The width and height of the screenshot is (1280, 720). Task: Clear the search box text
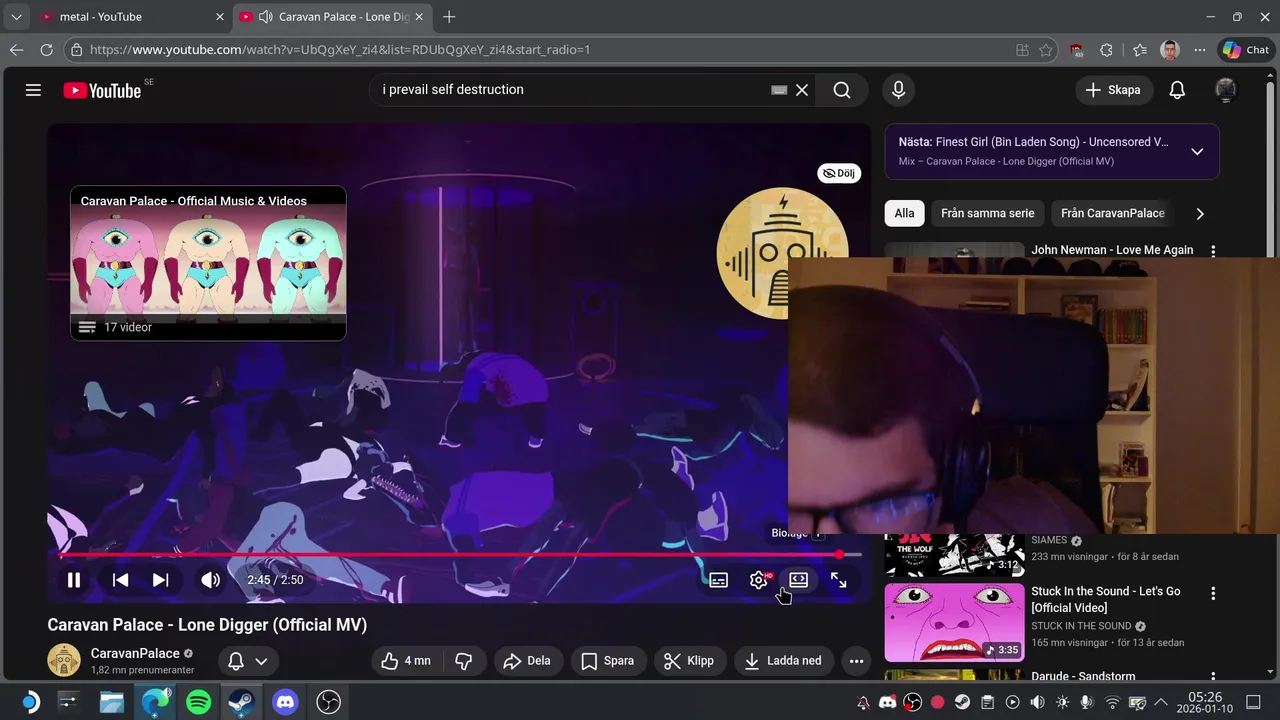pyautogui.click(x=802, y=90)
